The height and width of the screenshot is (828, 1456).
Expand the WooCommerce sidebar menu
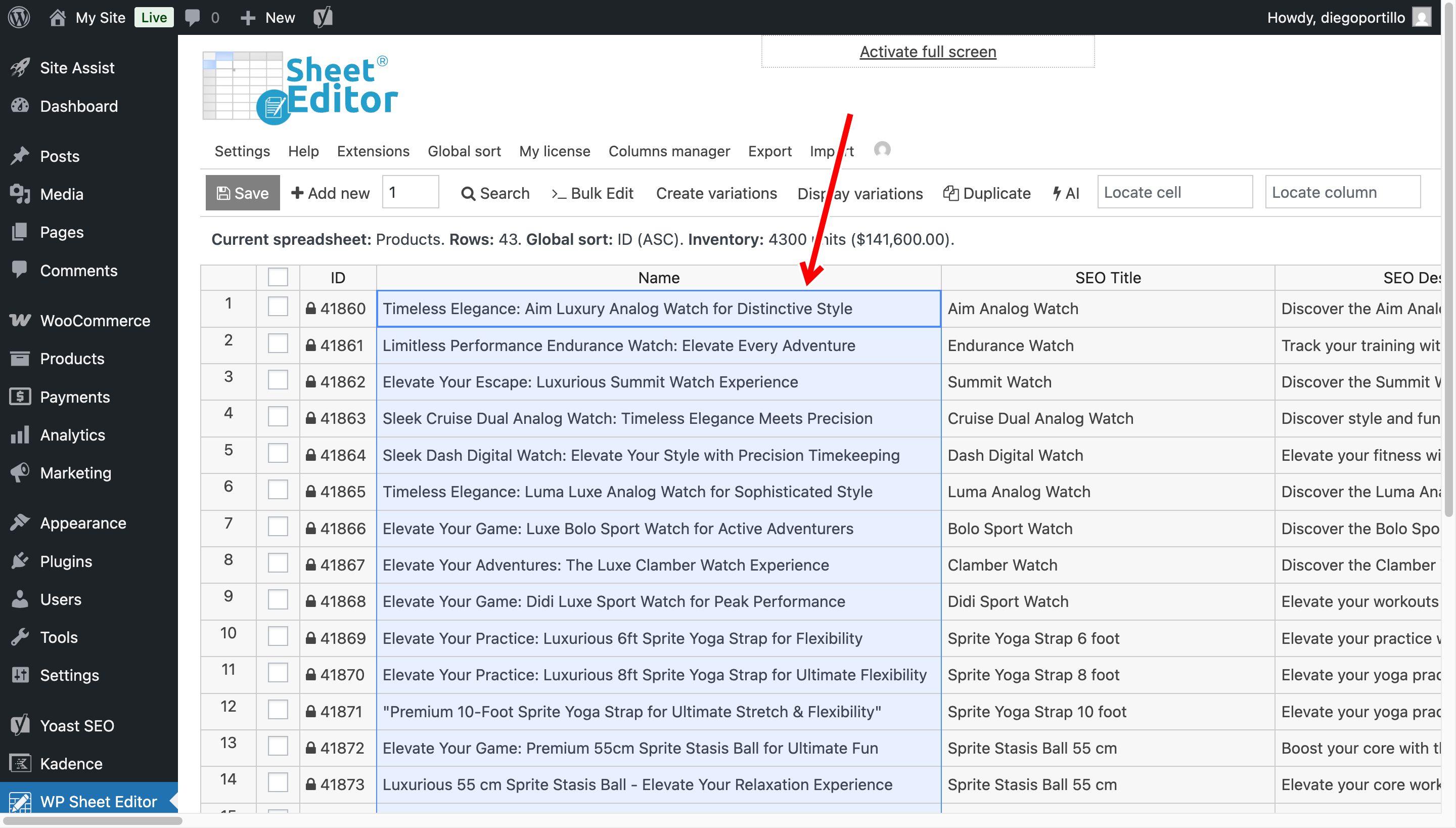[95, 320]
